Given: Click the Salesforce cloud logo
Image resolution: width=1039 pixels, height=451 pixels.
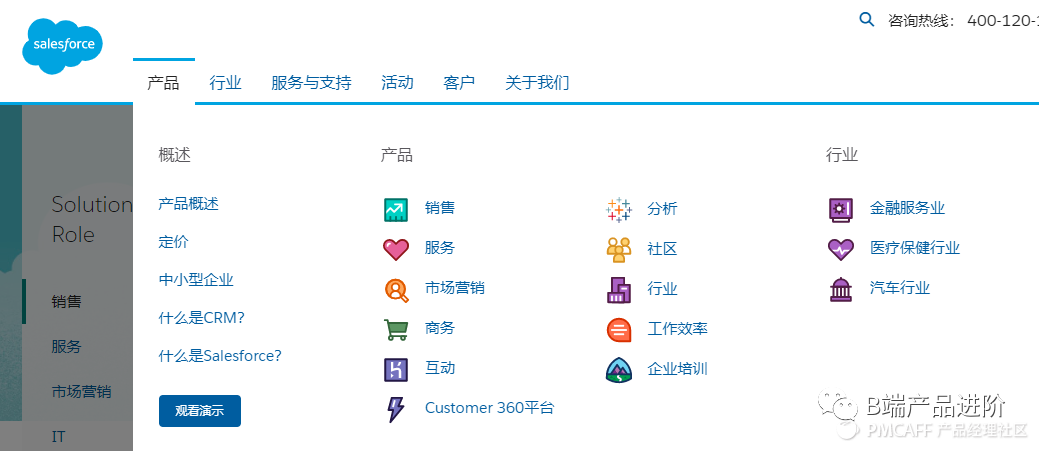Looking at the screenshot, I should 63,46.
